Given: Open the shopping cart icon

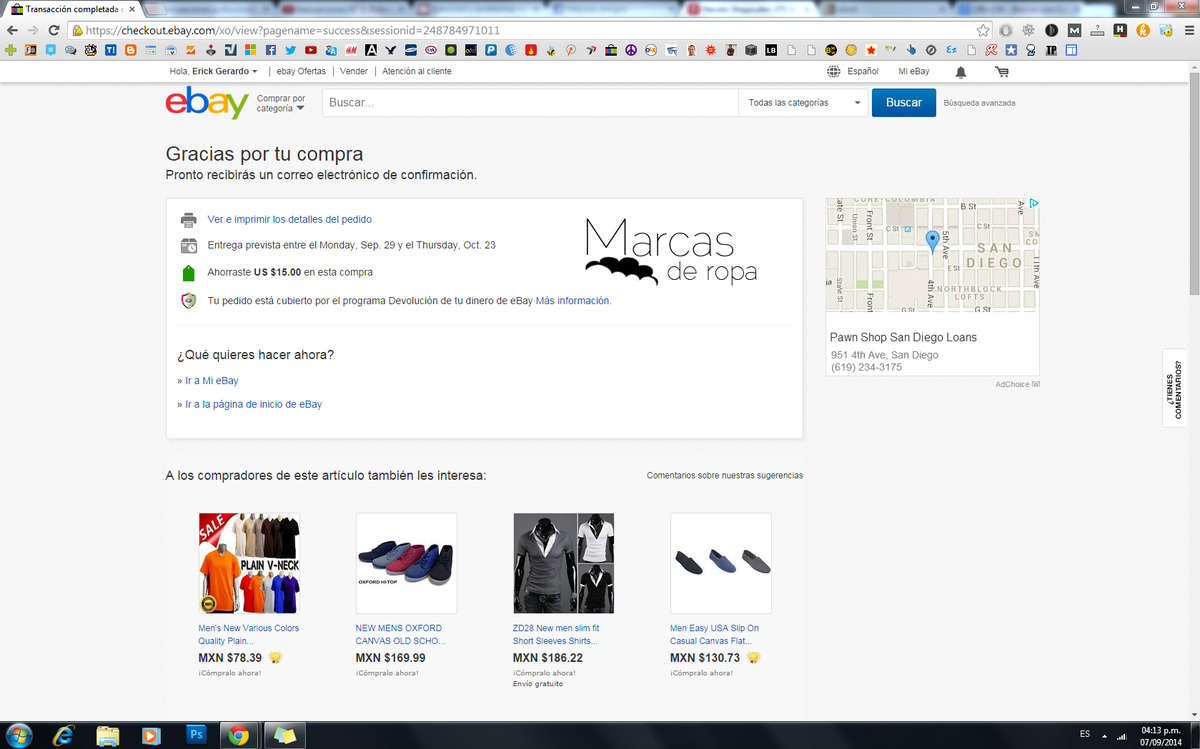Looking at the screenshot, I should click(1002, 72).
